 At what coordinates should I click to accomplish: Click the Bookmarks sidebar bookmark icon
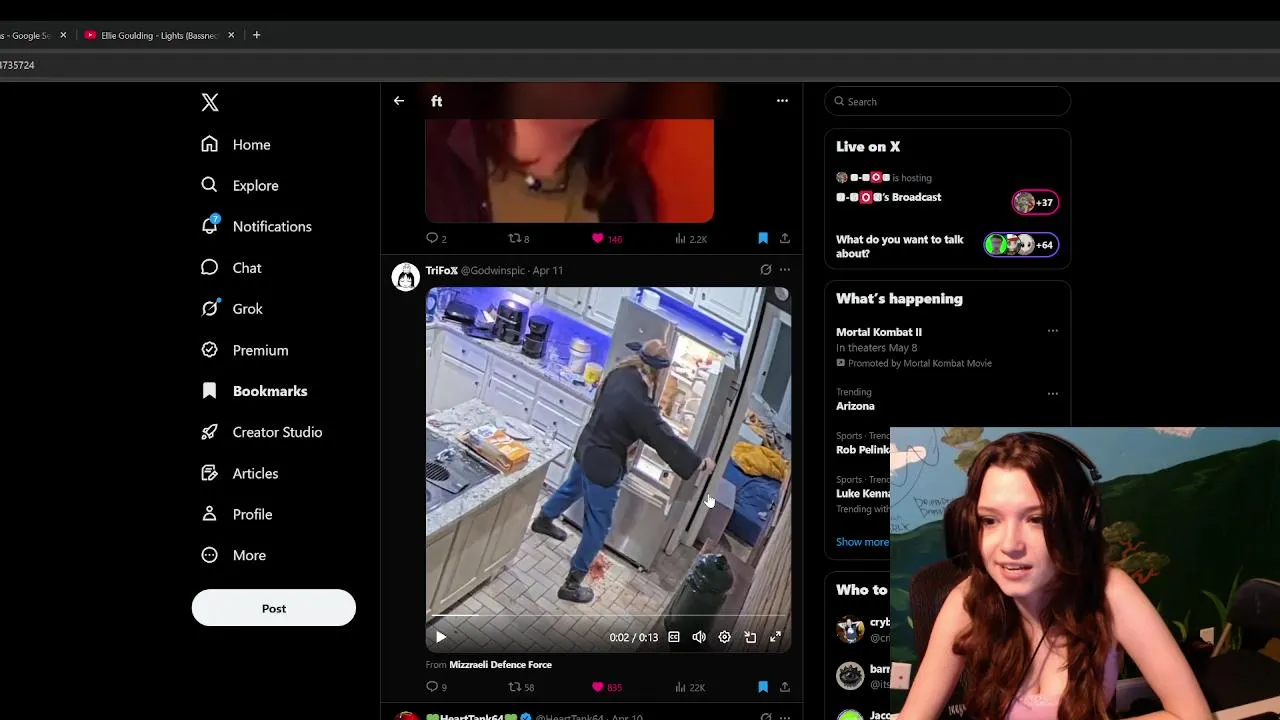click(x=209, y=391)
